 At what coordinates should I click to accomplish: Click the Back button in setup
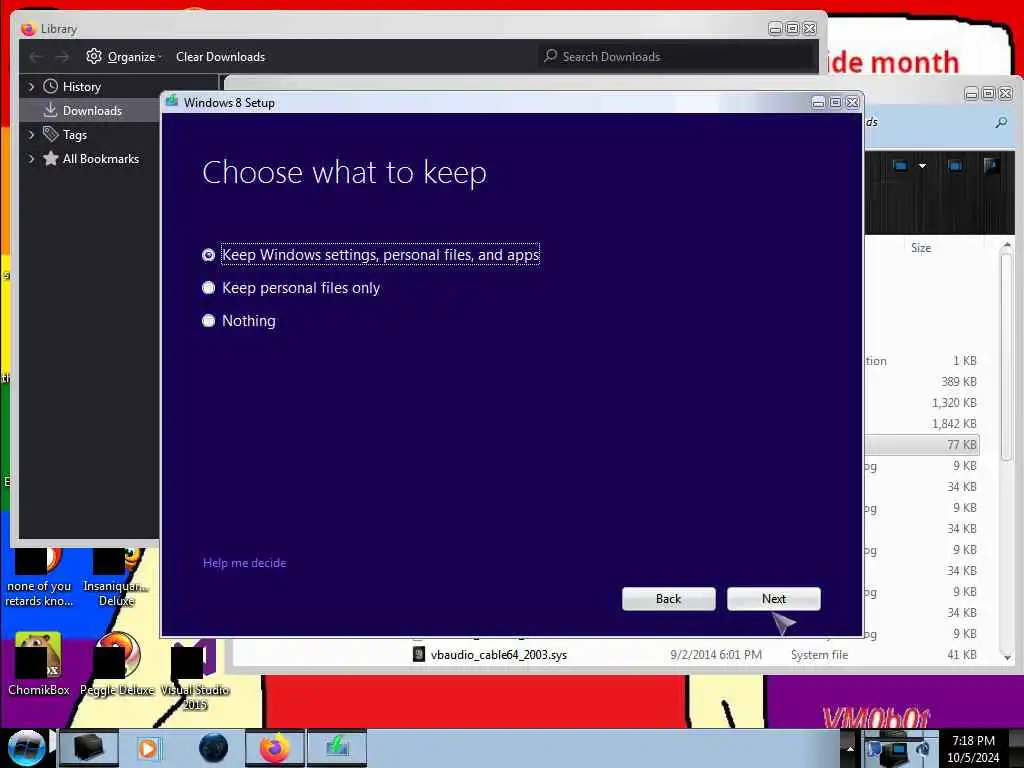[x=668, y=599]
